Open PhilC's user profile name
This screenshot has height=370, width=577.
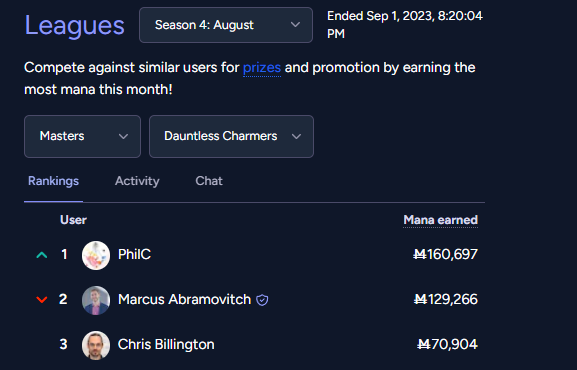134,254
